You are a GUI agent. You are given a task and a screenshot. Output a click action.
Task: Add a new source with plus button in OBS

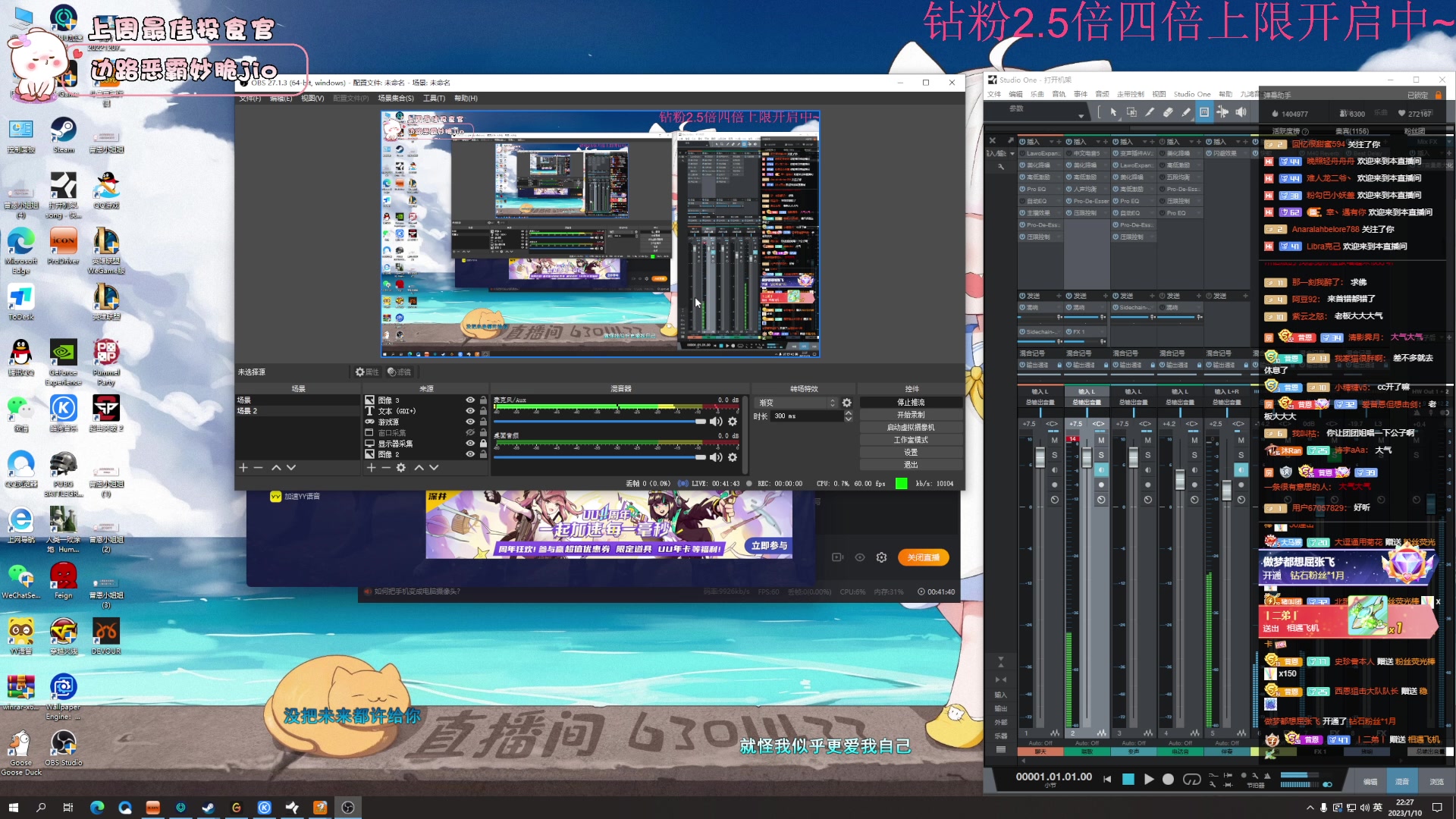click(x=371, y=468)
